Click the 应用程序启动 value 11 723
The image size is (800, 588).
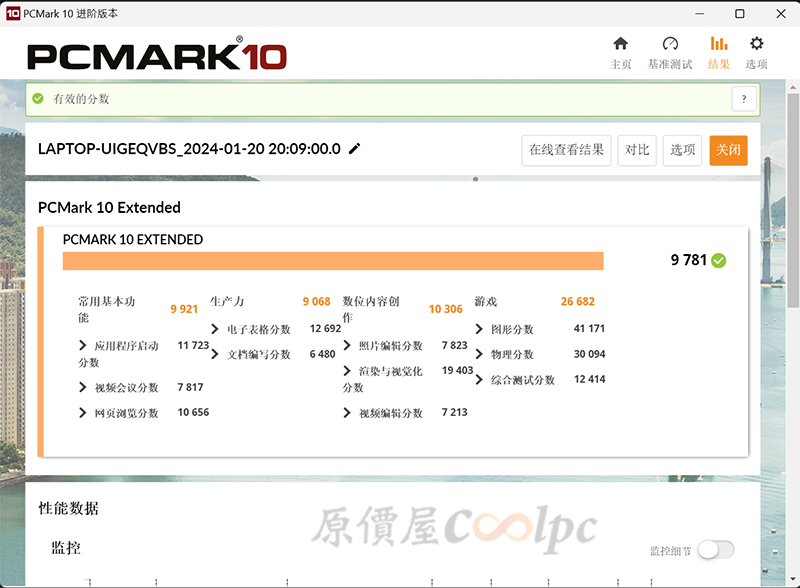coord(193,345)
